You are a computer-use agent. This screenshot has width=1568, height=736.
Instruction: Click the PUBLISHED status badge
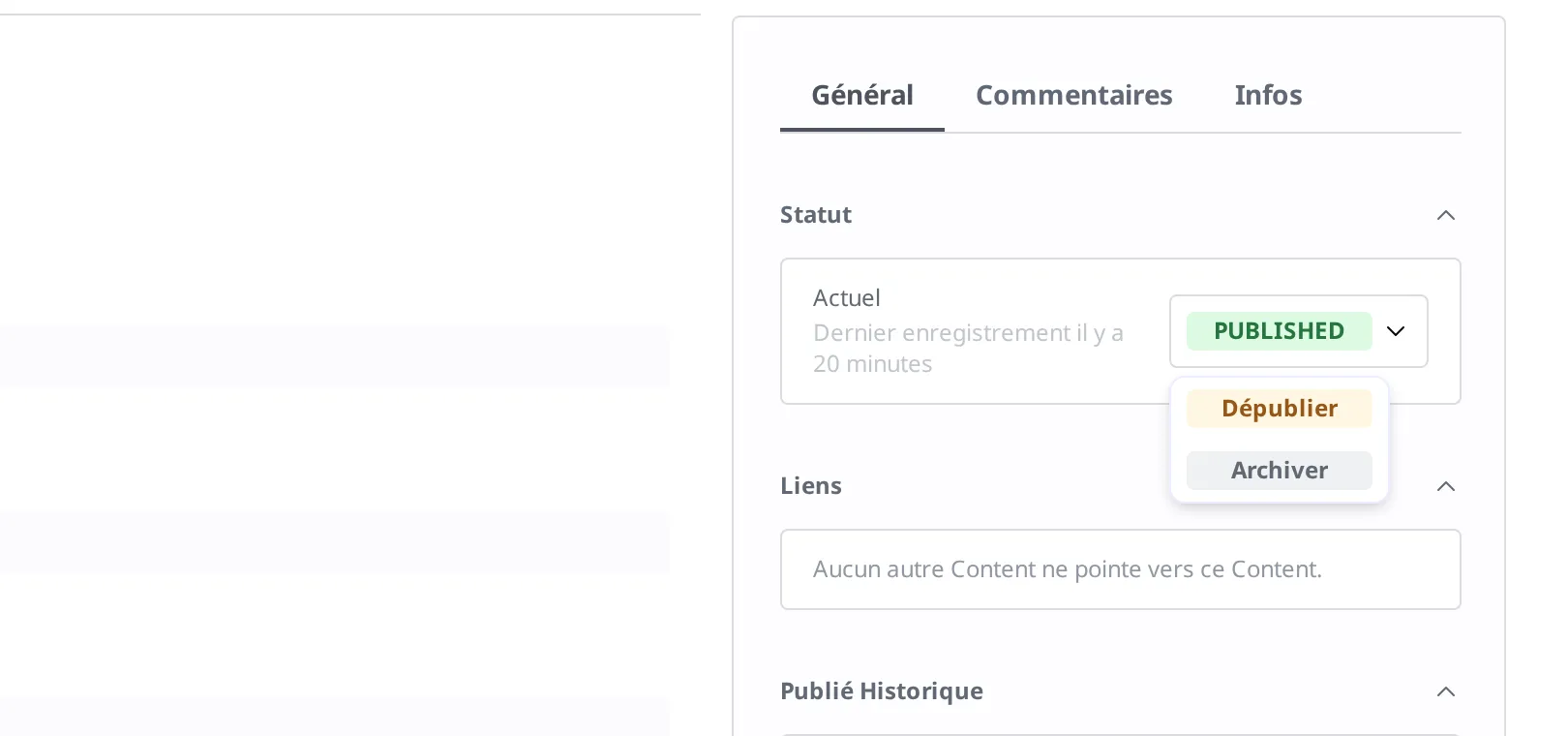click(1279, 331)
